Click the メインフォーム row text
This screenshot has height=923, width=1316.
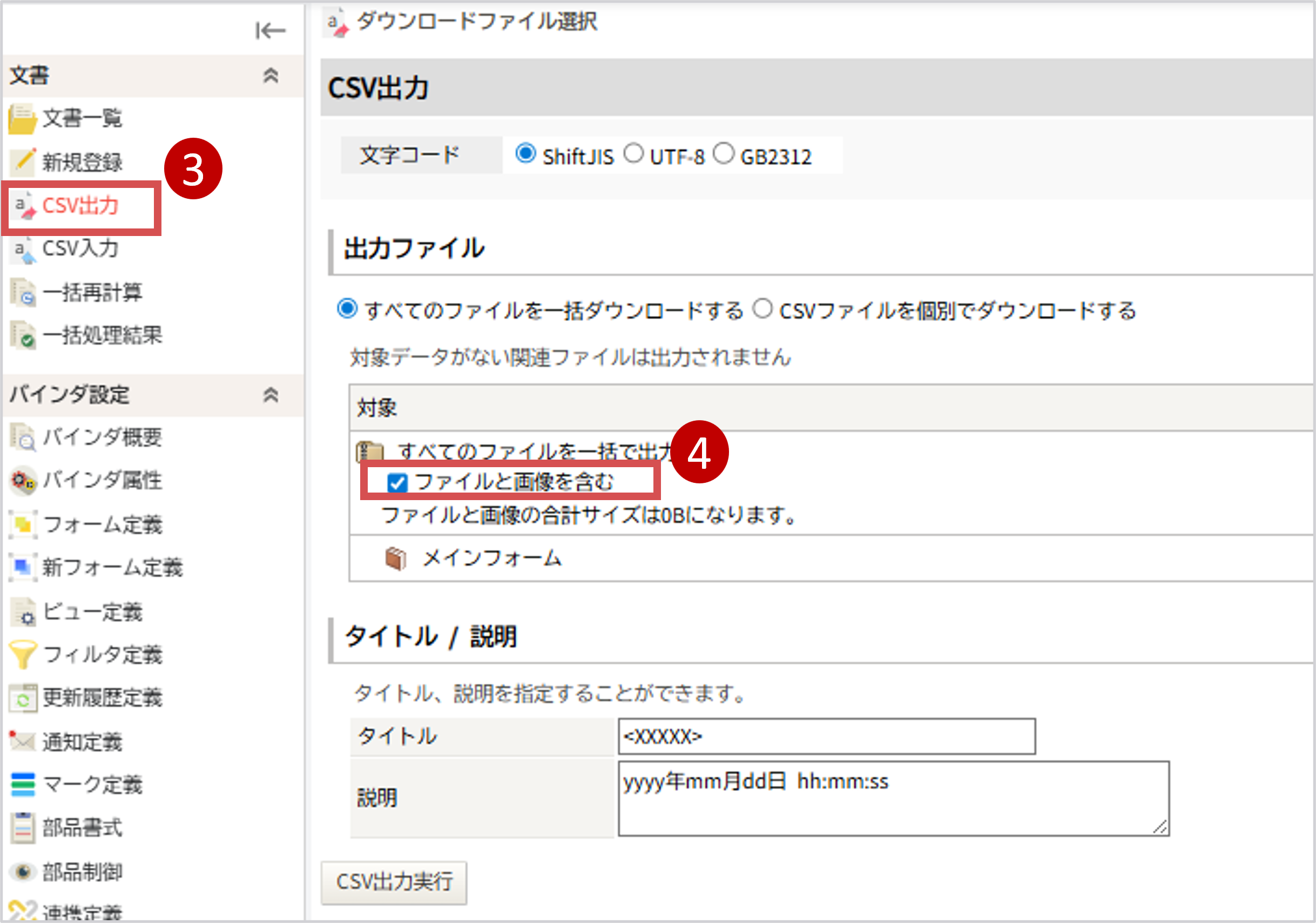492,558
